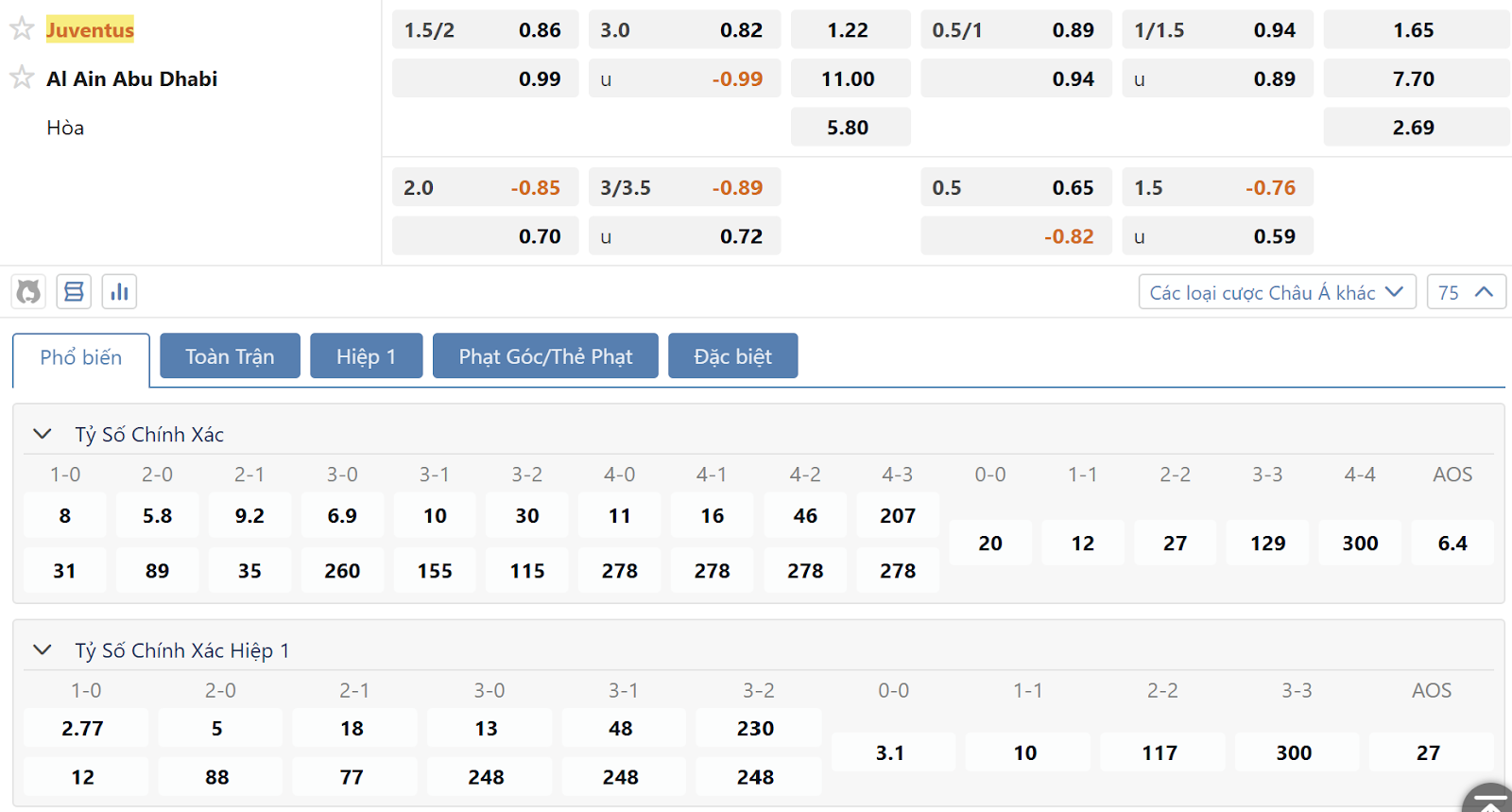Bet correct score 3-3 at 129
This screenshot has height=812, width=1512.
point(1268,544)
